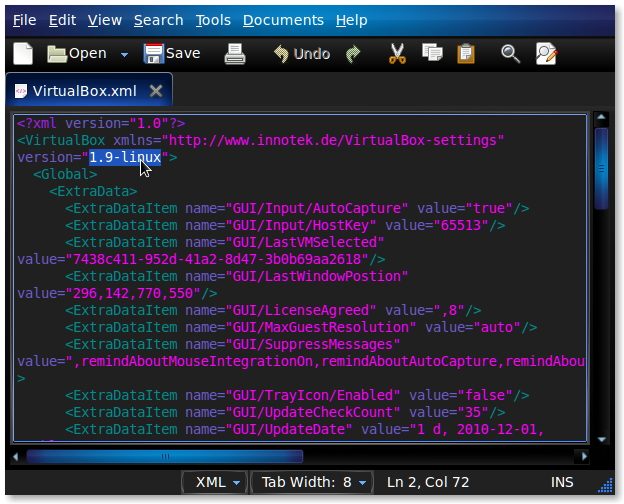624x504 pixels.
Task: Click the "GUI/LastVMSelected" attribute text
Action: pyautogui.click(x=304, y=242)
